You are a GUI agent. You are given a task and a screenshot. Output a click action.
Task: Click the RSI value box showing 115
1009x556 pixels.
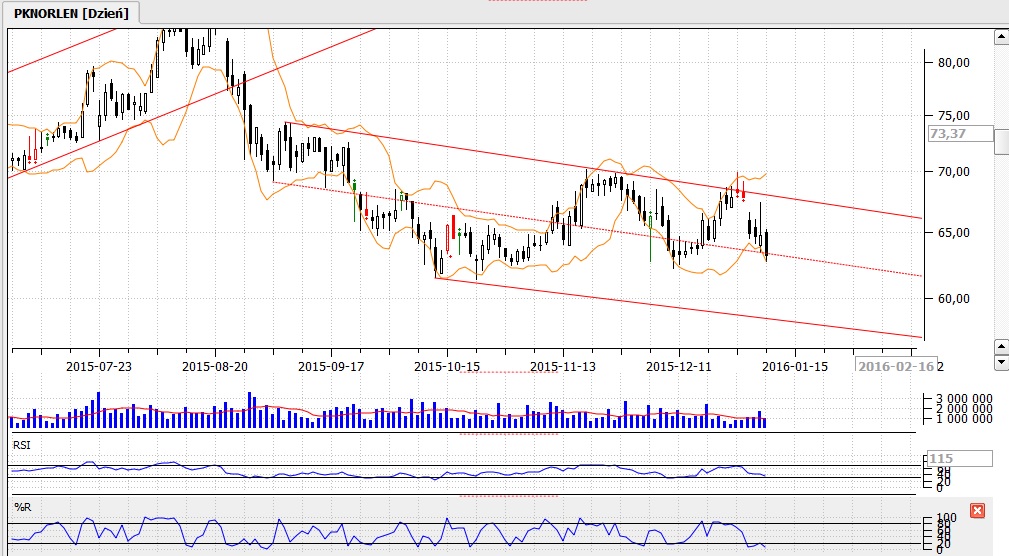tap(959, 459)
